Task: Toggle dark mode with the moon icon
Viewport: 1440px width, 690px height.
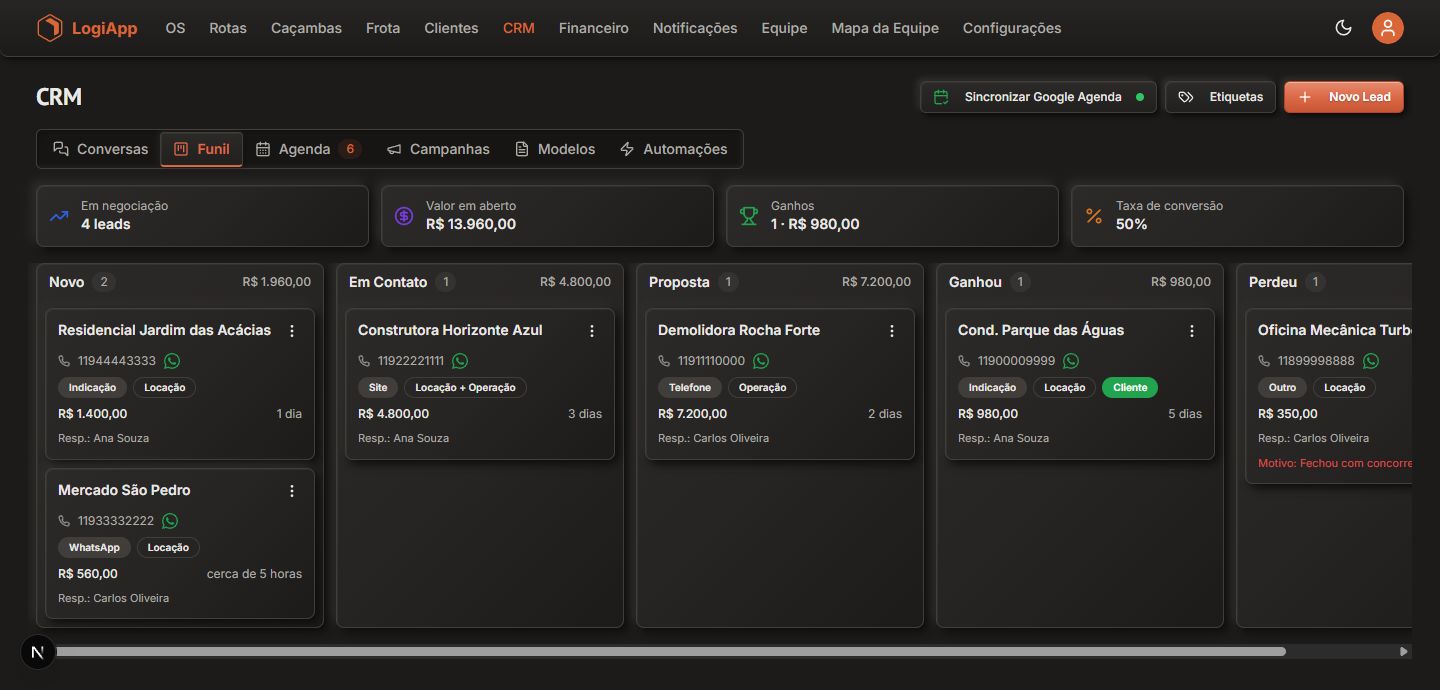Action: (1343, 28)
